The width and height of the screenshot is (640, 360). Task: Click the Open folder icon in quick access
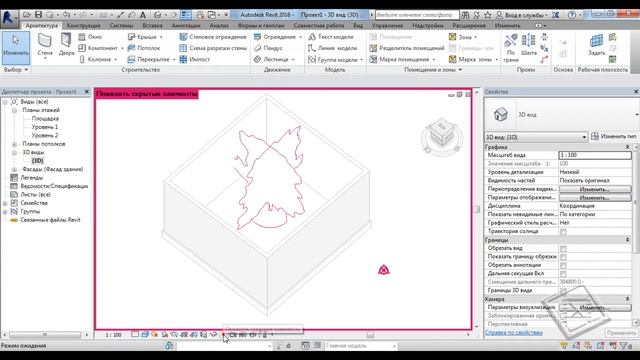[x=27, y=15]
